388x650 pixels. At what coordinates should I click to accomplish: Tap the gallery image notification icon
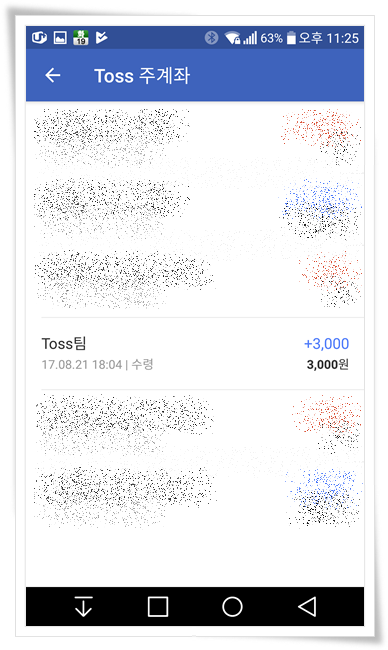tap(60, 38)
